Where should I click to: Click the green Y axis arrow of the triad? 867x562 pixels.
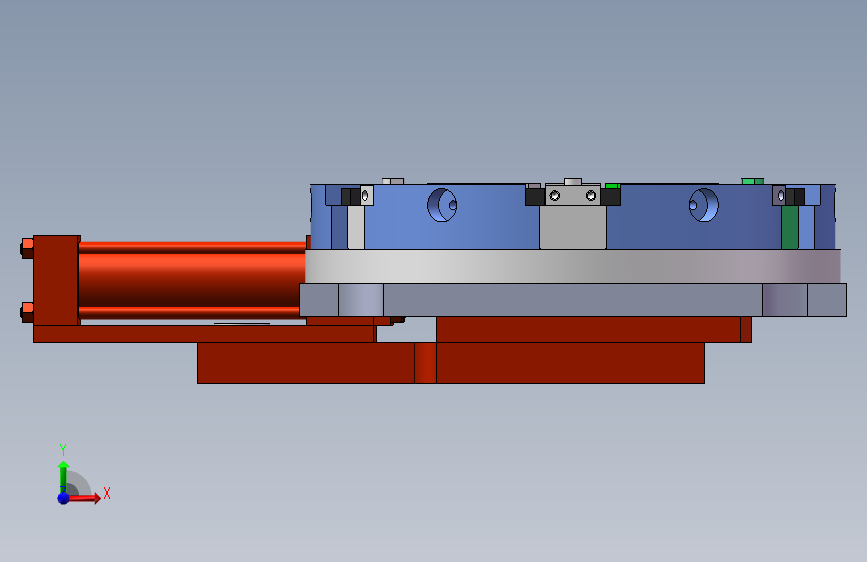(x=63, y=476)
